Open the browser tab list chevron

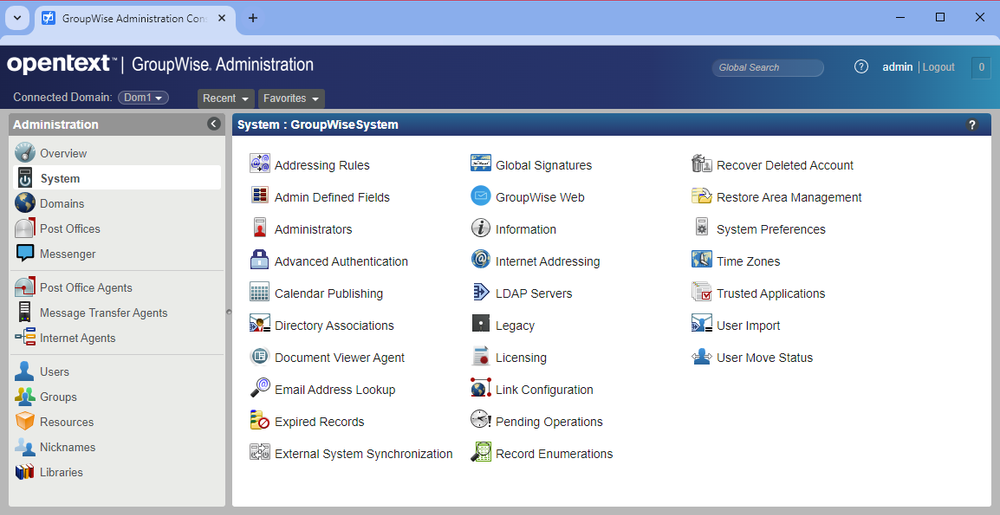coord(17,18)
